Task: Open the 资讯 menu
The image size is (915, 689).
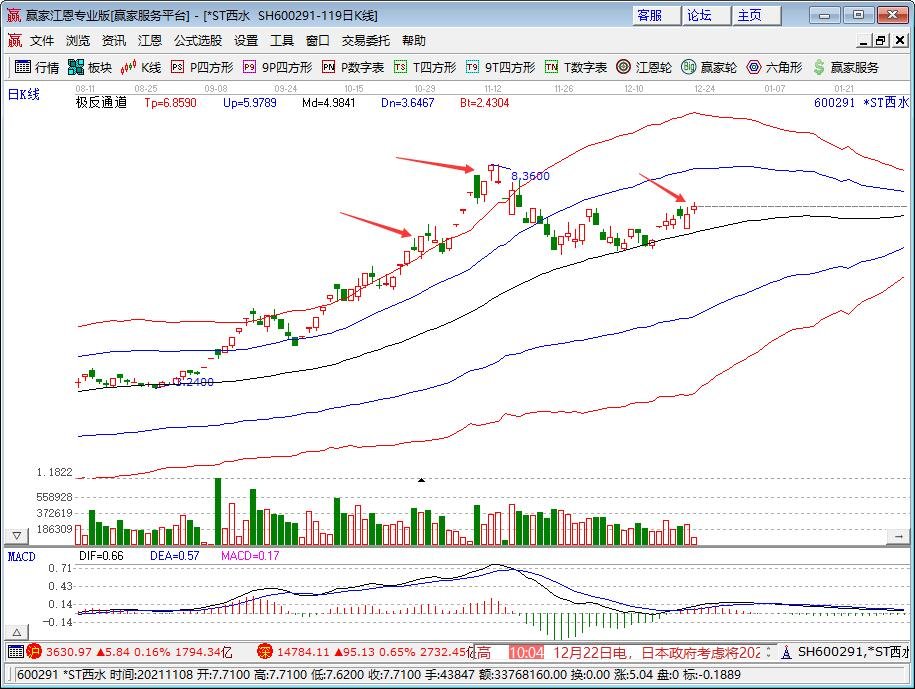Action: pos(113,40)
